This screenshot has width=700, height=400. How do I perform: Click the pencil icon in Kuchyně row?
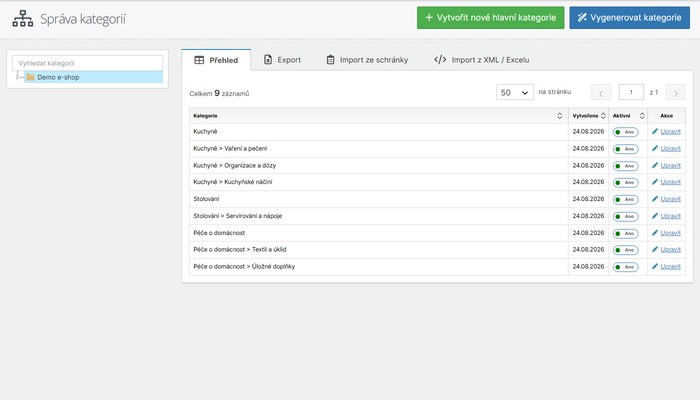point(655,131)
